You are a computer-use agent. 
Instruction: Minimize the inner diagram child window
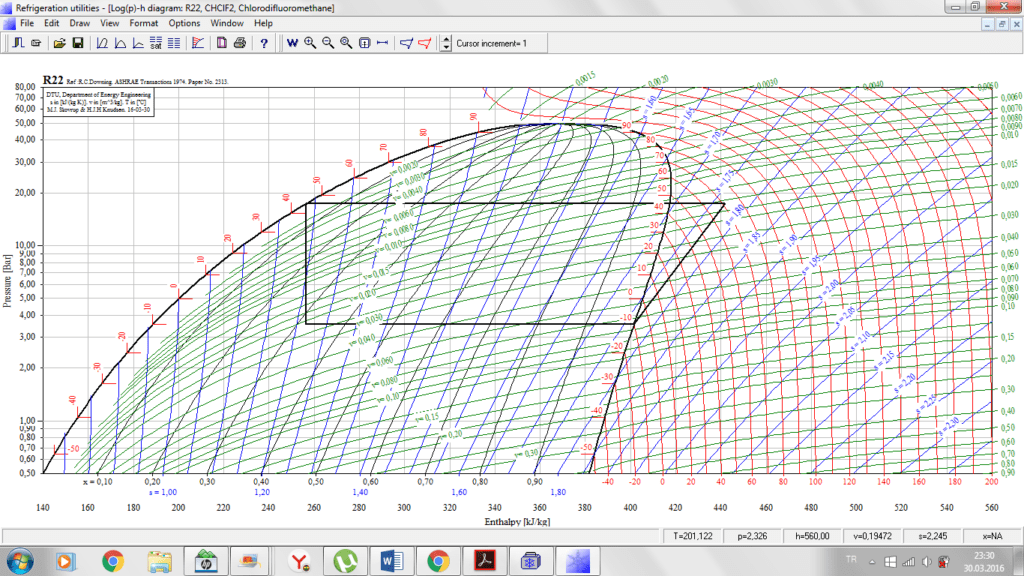pyautogui.click(x=987, y=24)
